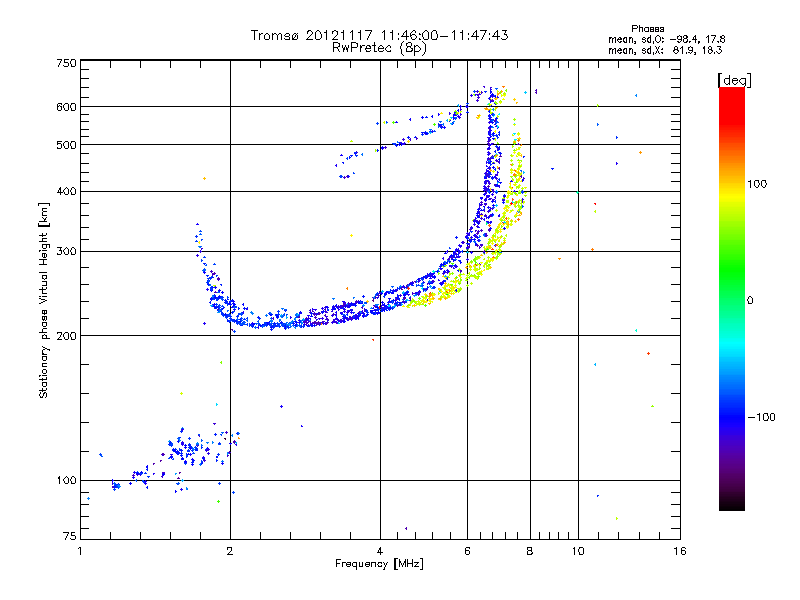Click the y-axis label '200'

(x=66, y=336)
